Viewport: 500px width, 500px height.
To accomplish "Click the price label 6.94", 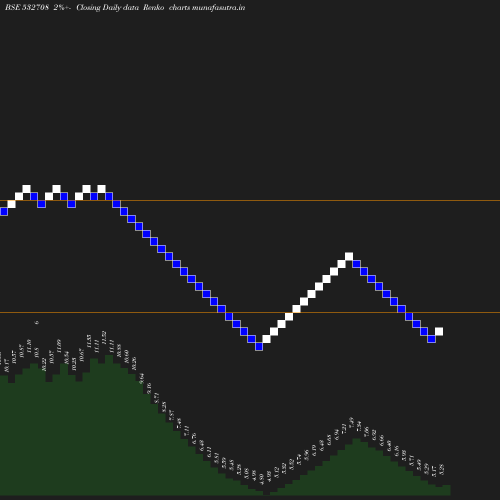I will point(336,434).
